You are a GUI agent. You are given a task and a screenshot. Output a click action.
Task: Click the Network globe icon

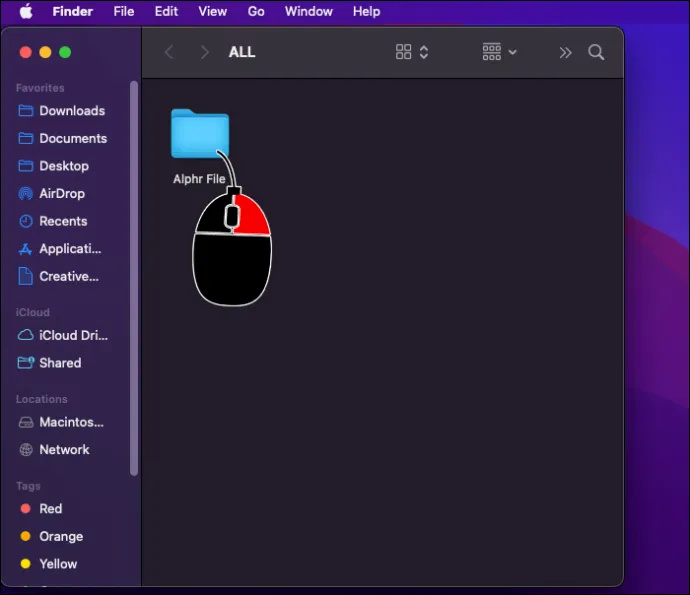point(26,450)
